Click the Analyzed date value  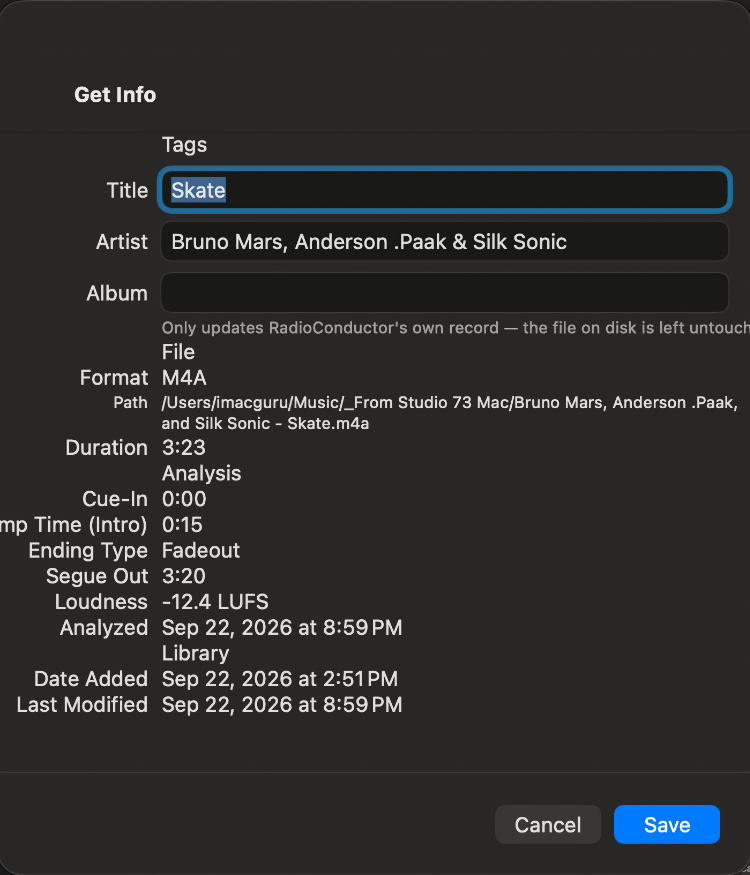point(282,628)
